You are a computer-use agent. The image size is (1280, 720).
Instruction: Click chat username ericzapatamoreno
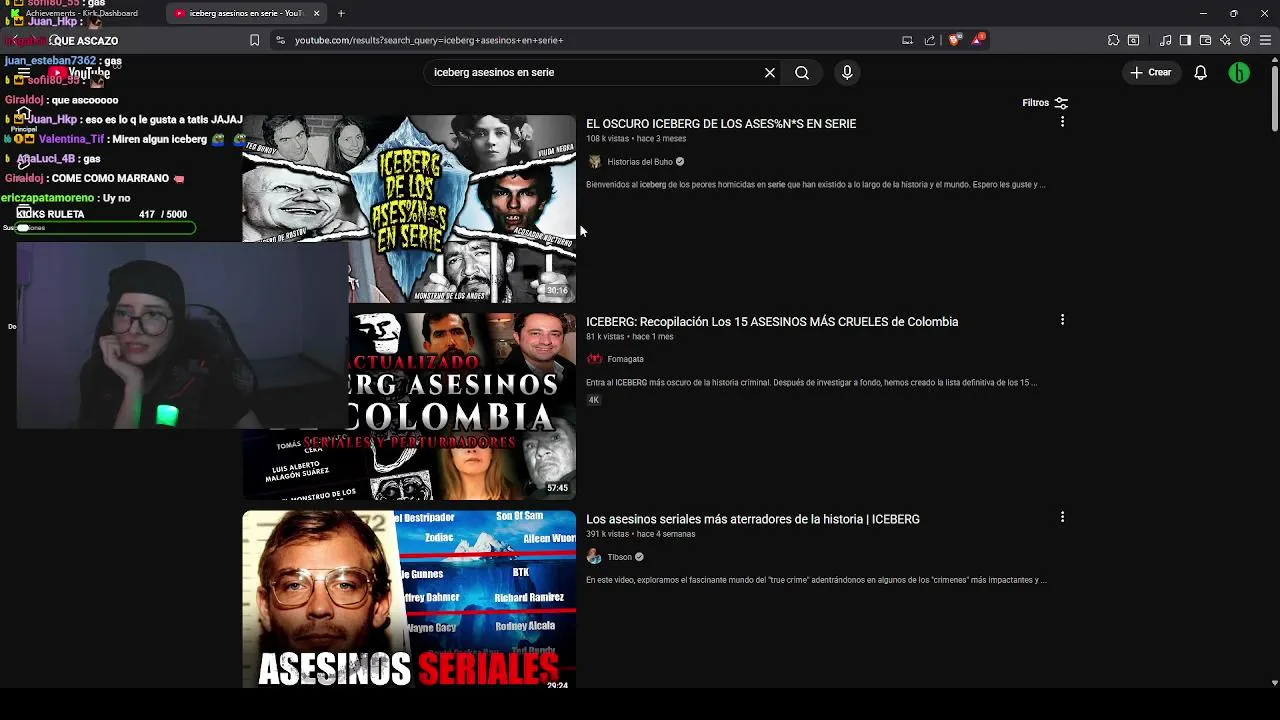(48, 198)
